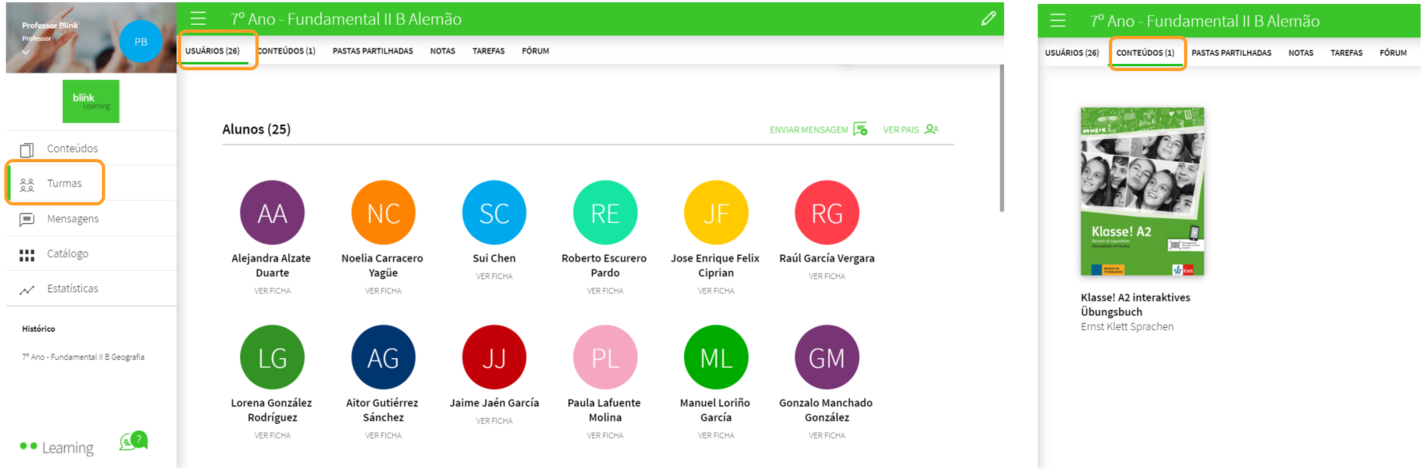Open Mensagens from the sidebar
Viewport: 1422px width, 472px height.
pyautogui.click(x=72, y=219)
